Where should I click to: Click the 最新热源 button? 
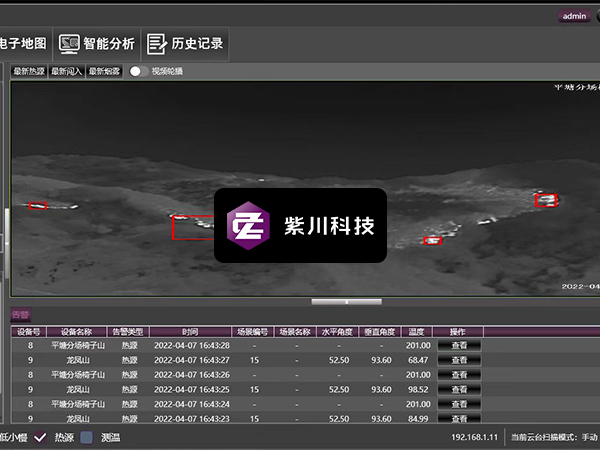[29, 71]
